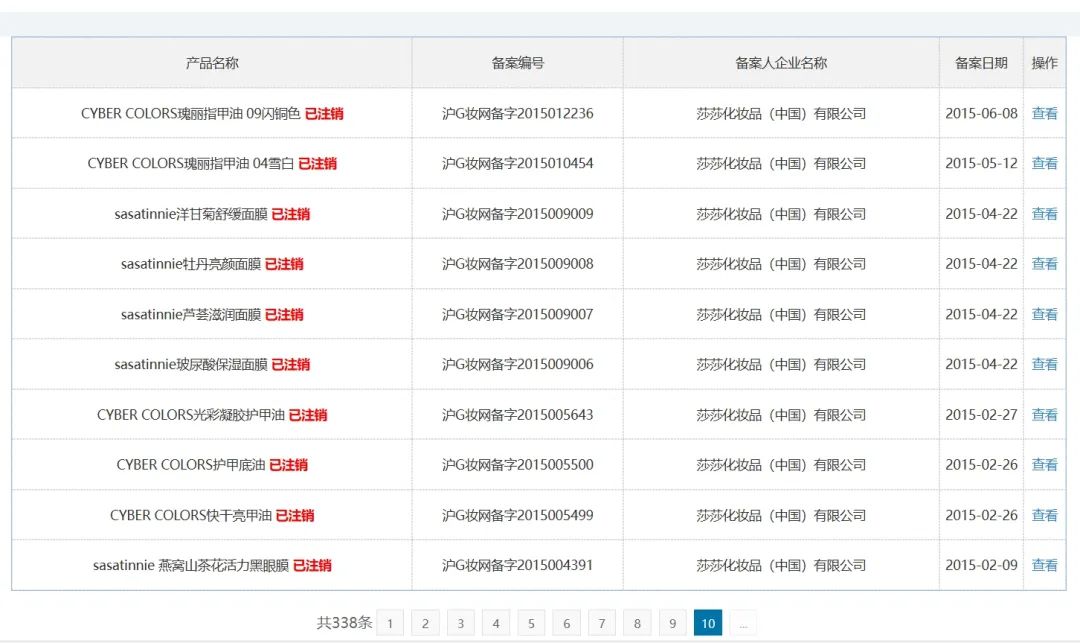Open 查看 link for 沪G妆网备字2015009008
Image resolution: width=1080 pixels, height=643 pixels.
(x=1044, y=264)
